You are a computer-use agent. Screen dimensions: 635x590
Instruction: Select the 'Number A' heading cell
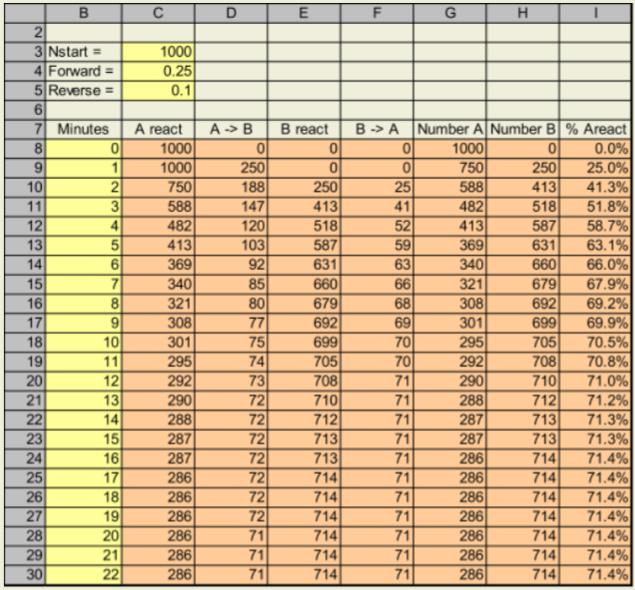(x=449, y=129)
